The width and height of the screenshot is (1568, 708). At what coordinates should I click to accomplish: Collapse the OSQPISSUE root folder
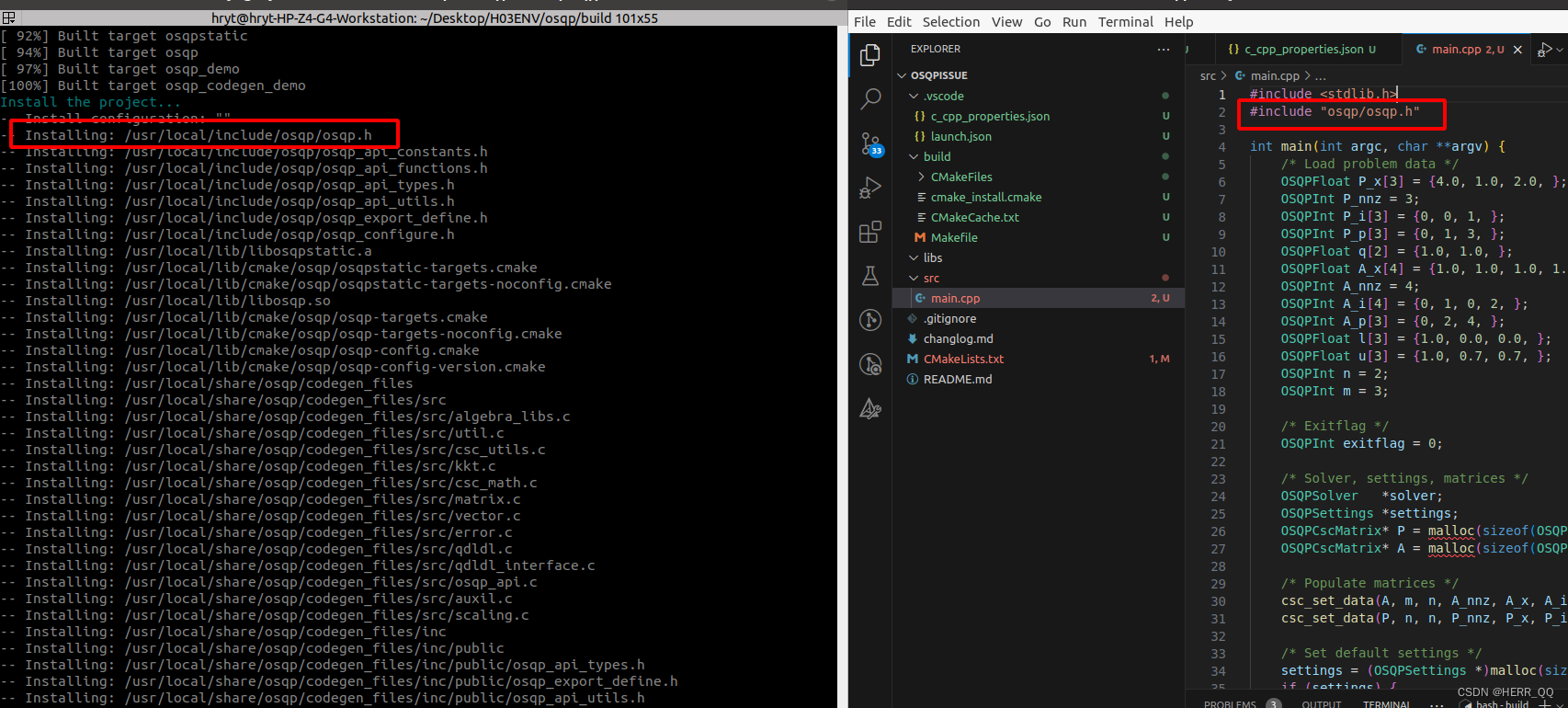click(1039, 75)
